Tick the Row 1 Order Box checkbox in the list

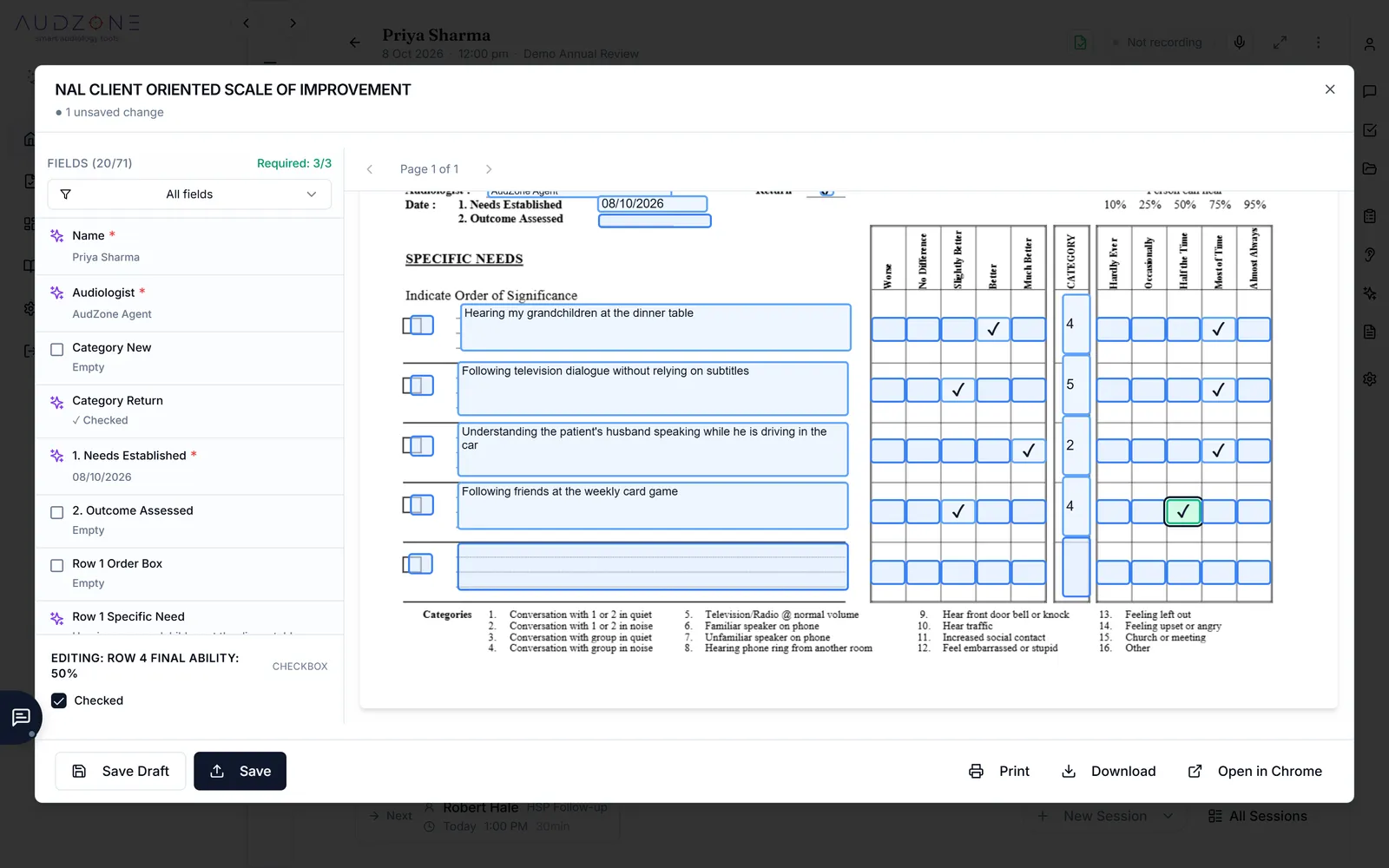(x=57, y=566)
